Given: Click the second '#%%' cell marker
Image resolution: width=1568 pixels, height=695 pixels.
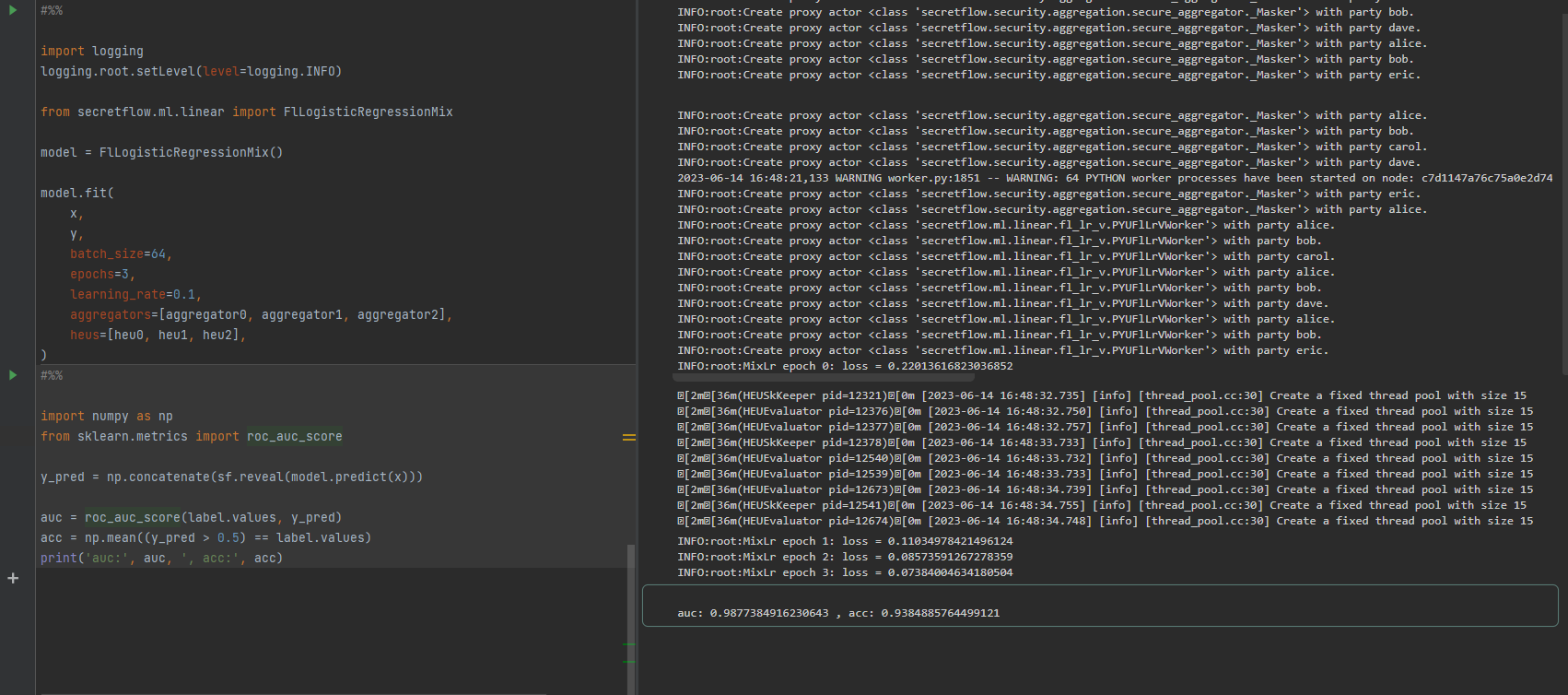Looking at the screenshot, I should coord(52,375).
